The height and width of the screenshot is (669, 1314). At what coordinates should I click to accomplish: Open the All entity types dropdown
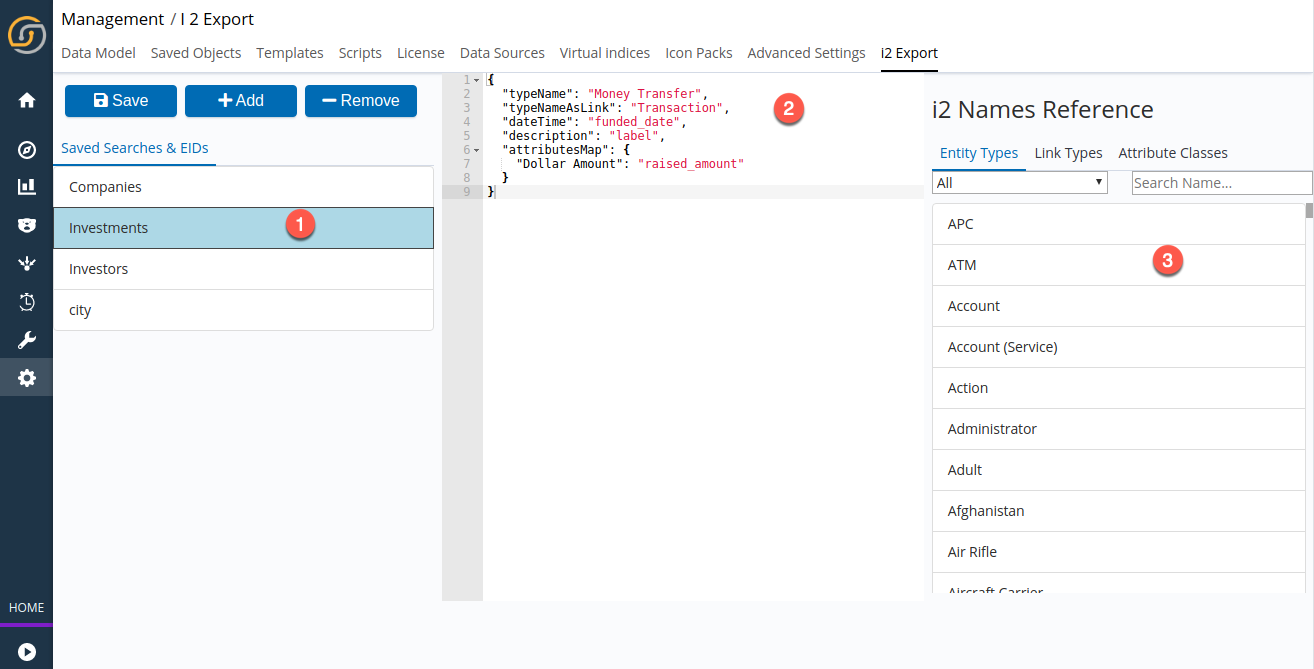1018,182
